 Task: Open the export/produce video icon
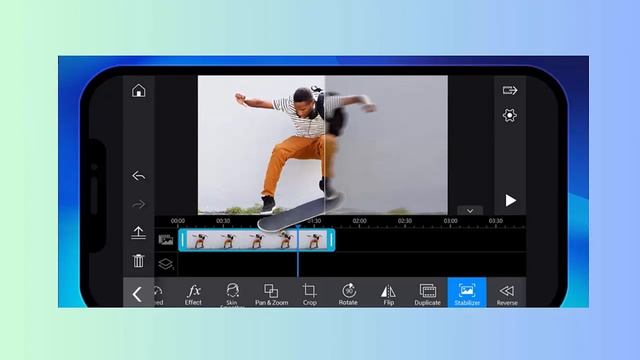510,90
